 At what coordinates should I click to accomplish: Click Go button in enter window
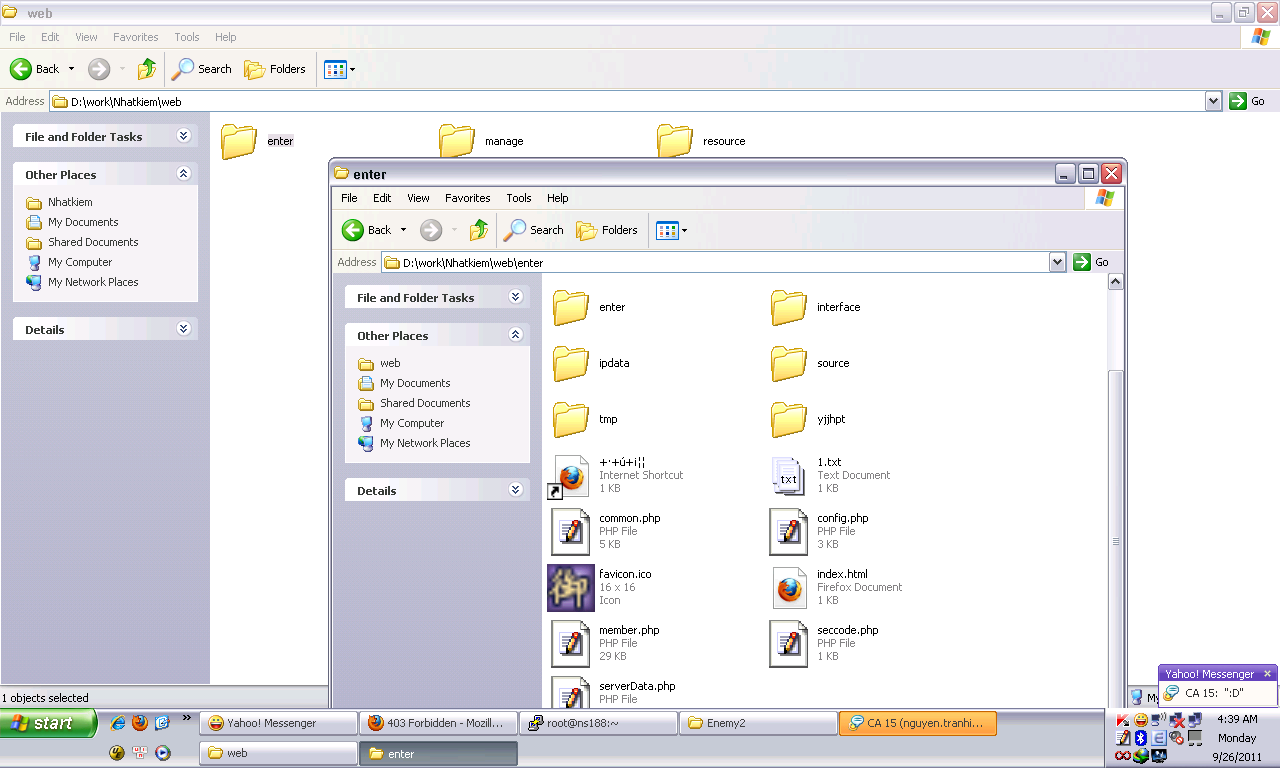[1091, 262]
